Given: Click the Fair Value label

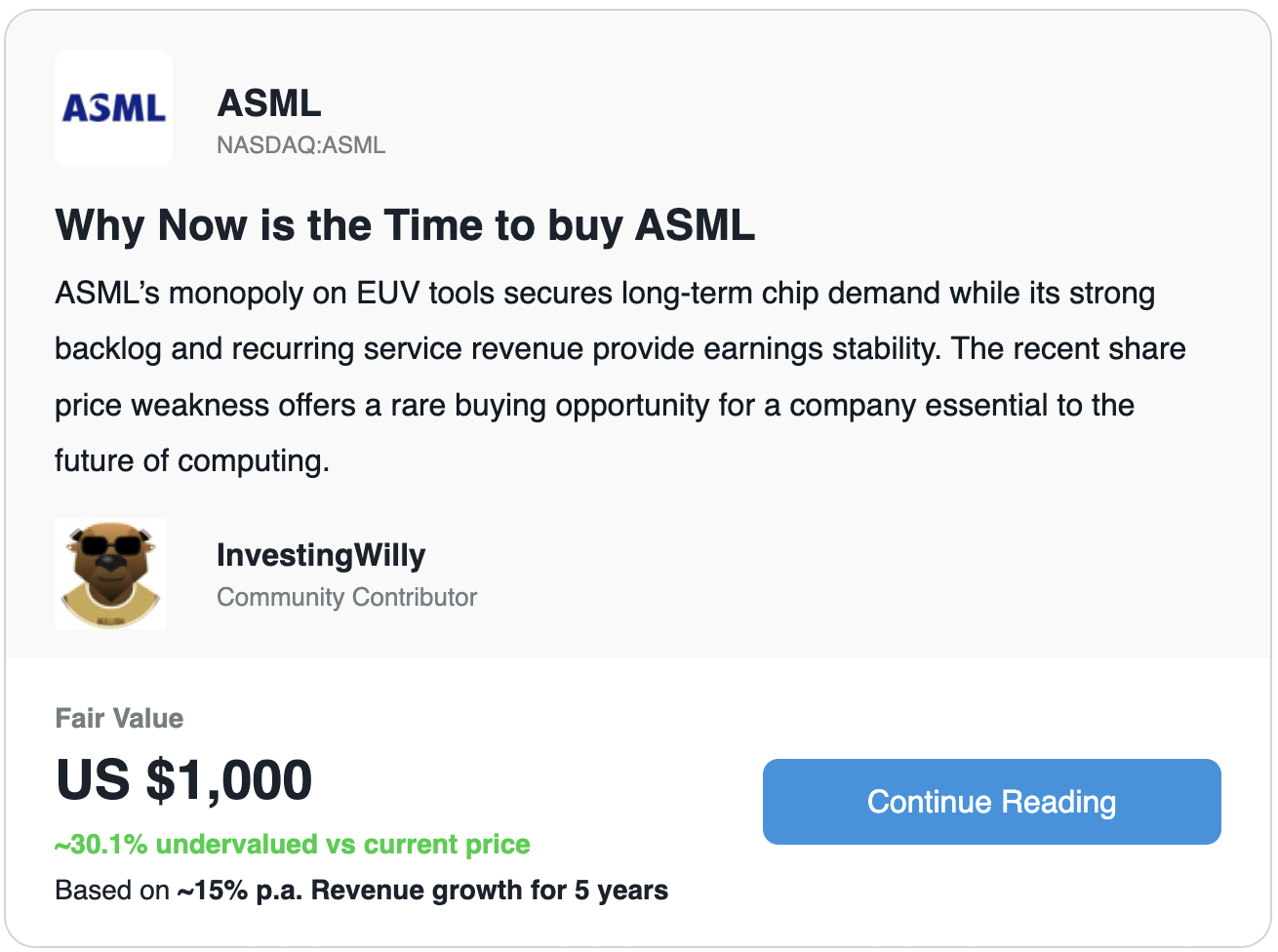Looking at the screenshot, I should tap(119, 719).
